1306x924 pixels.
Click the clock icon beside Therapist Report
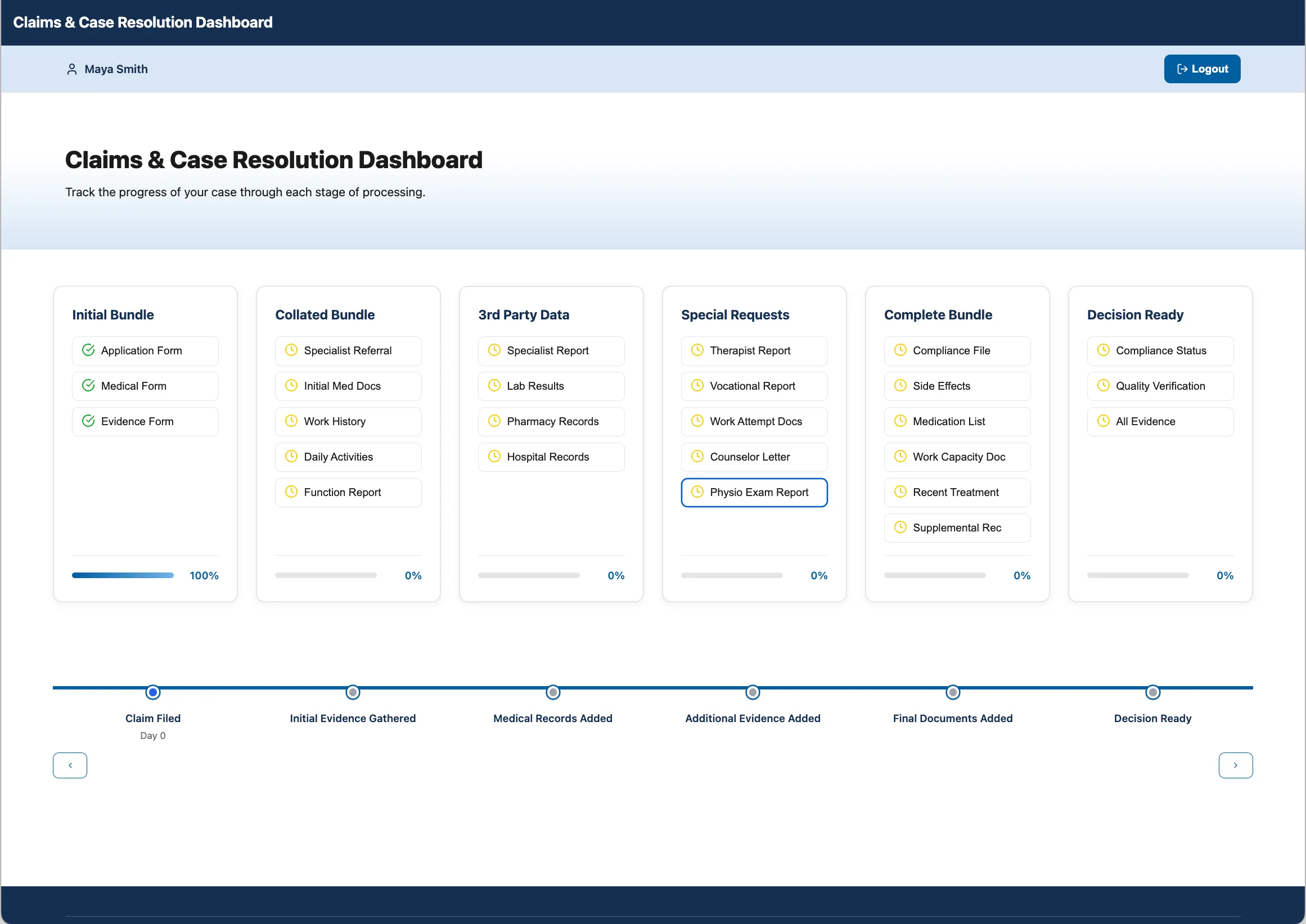pos(697,350)
